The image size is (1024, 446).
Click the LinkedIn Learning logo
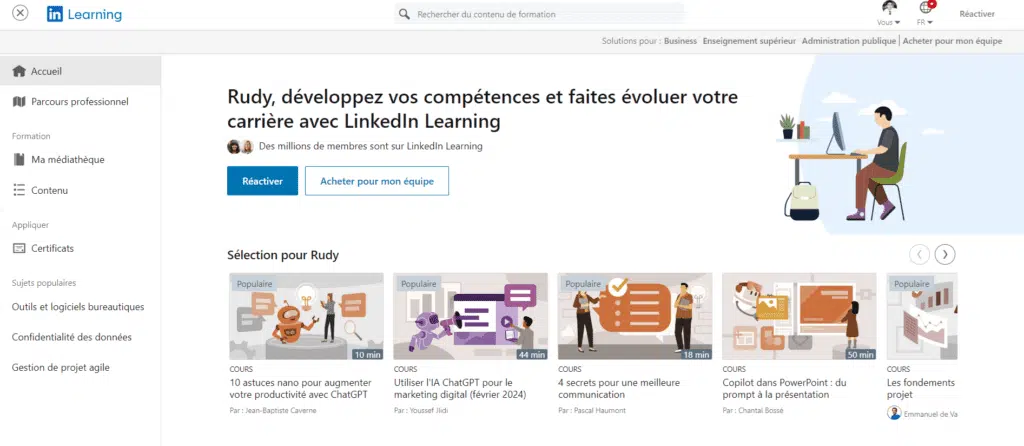pos(84,14)
